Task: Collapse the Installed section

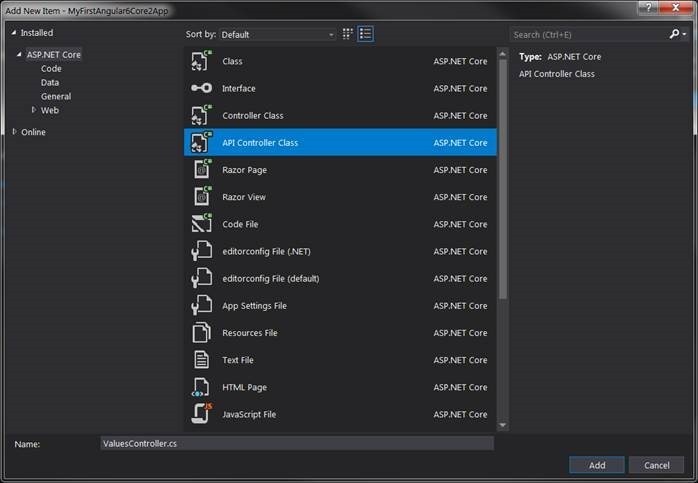Action: coord(14,33)
